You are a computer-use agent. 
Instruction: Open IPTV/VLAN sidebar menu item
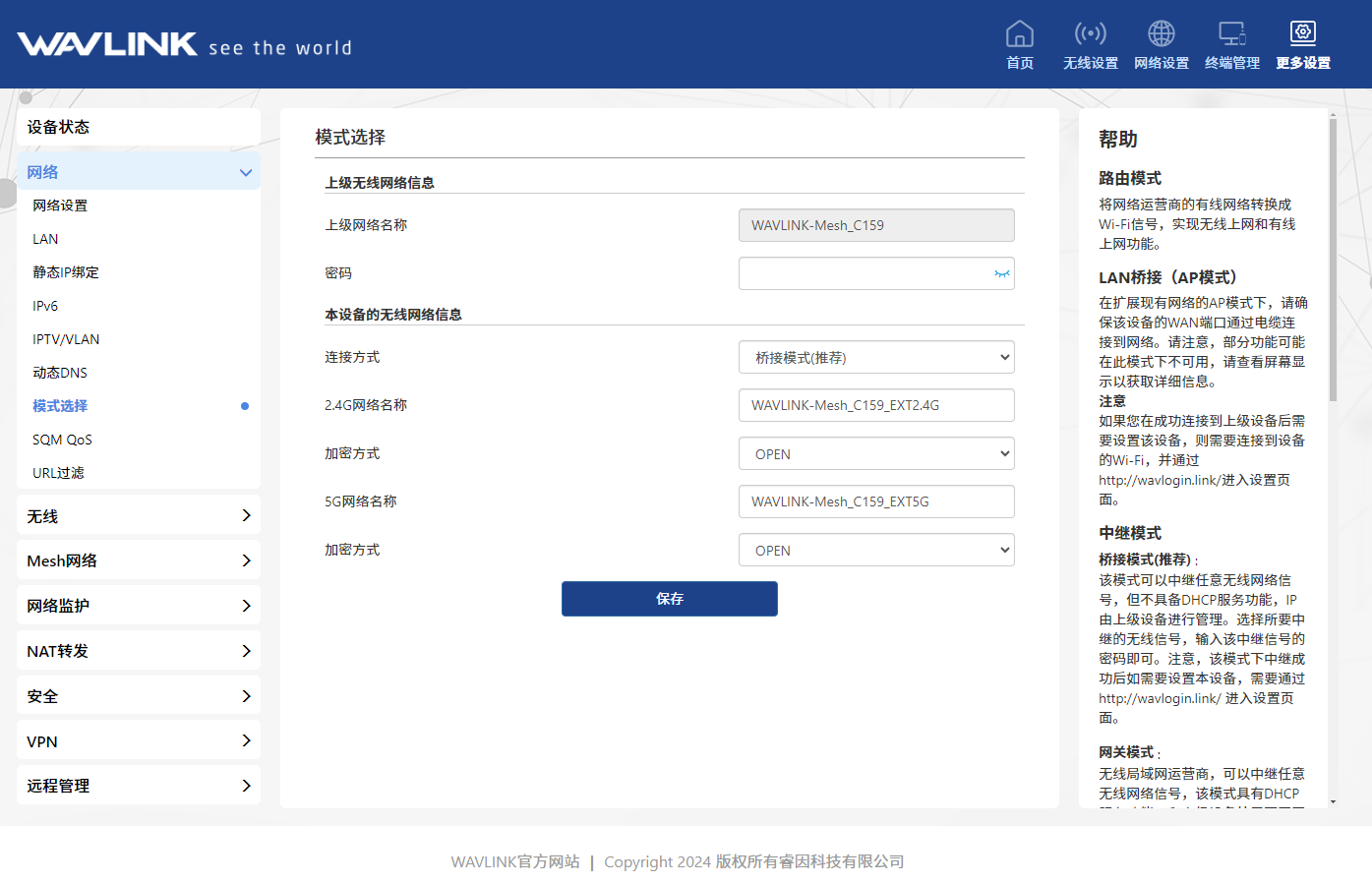point(66,339)
